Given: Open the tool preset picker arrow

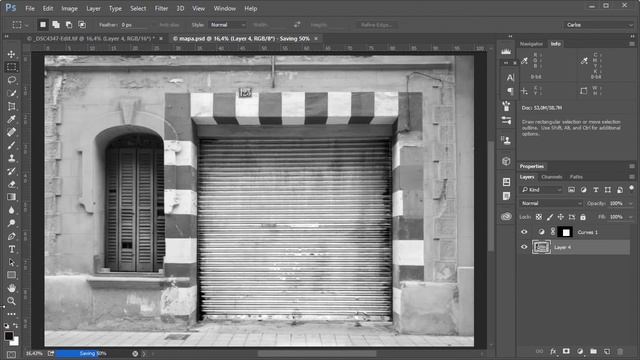Looking at the screenshot, I should click(27, 25).
